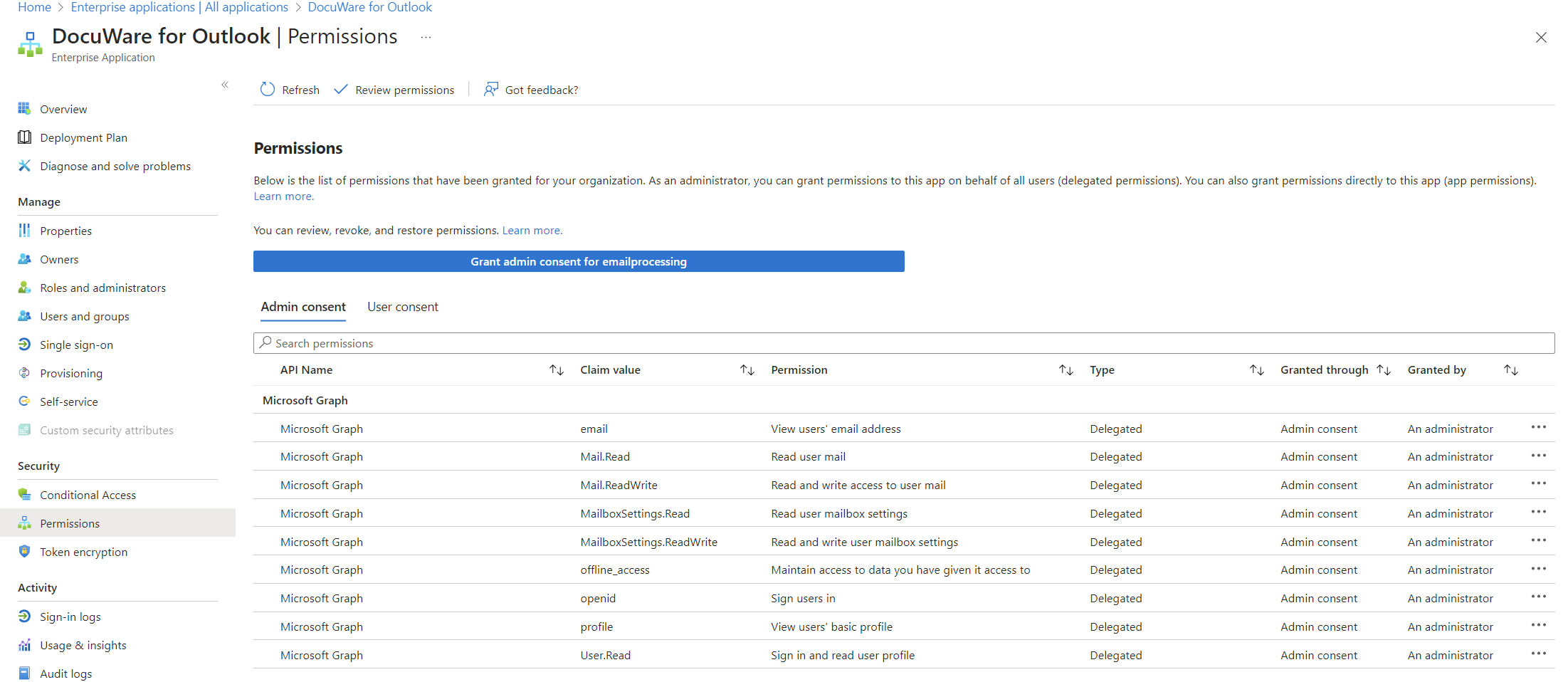1568x682 pixels.
Task: Click Grant admin consent for emailprocessing
Action: click(579, 261)
